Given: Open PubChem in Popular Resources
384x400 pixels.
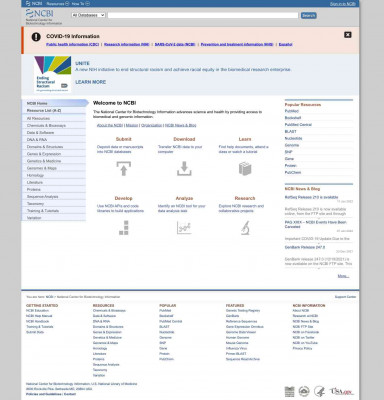Looking at the screenshot, I should (293, 172).
